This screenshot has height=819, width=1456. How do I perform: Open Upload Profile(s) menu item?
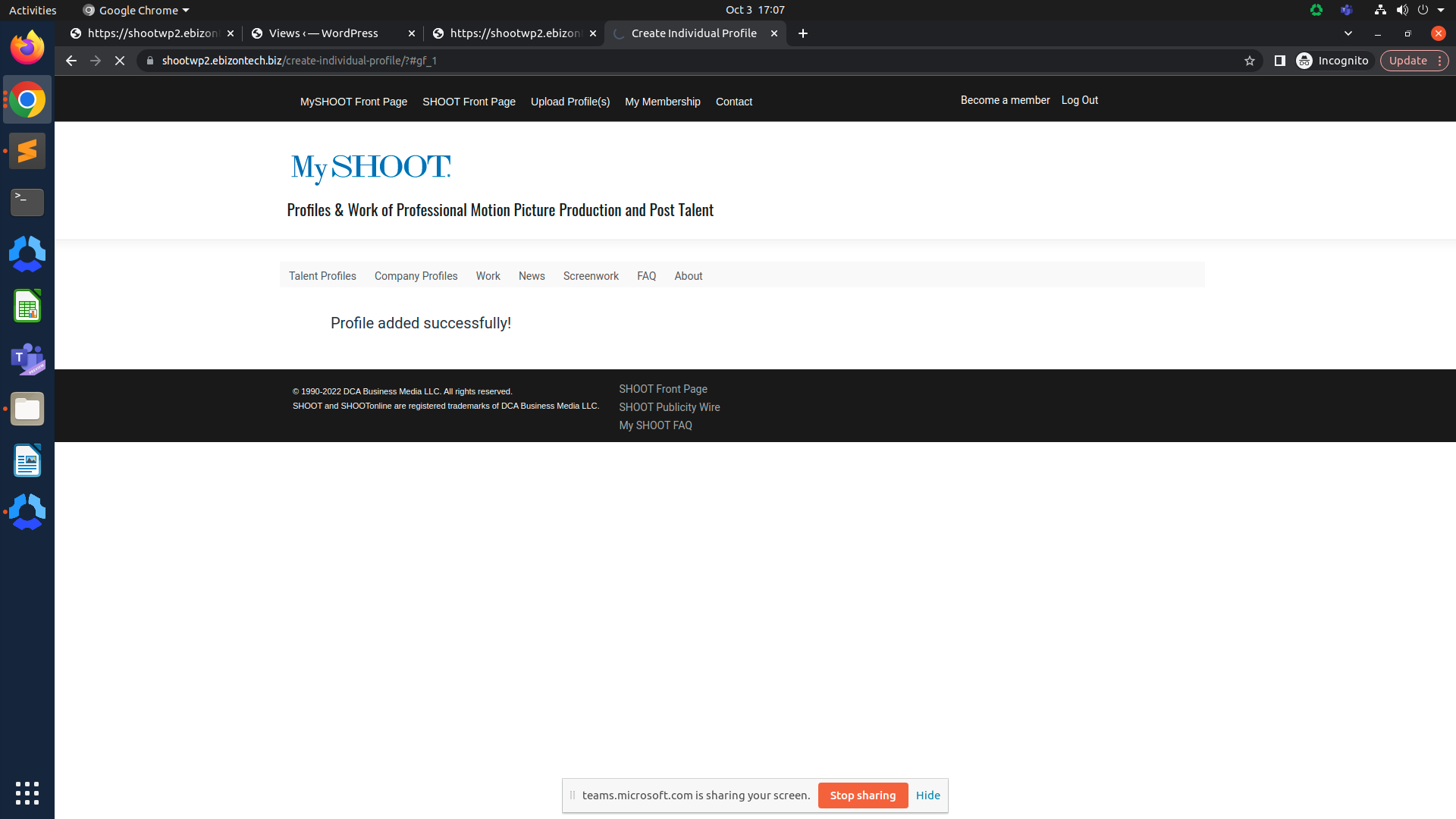(570, 102)
